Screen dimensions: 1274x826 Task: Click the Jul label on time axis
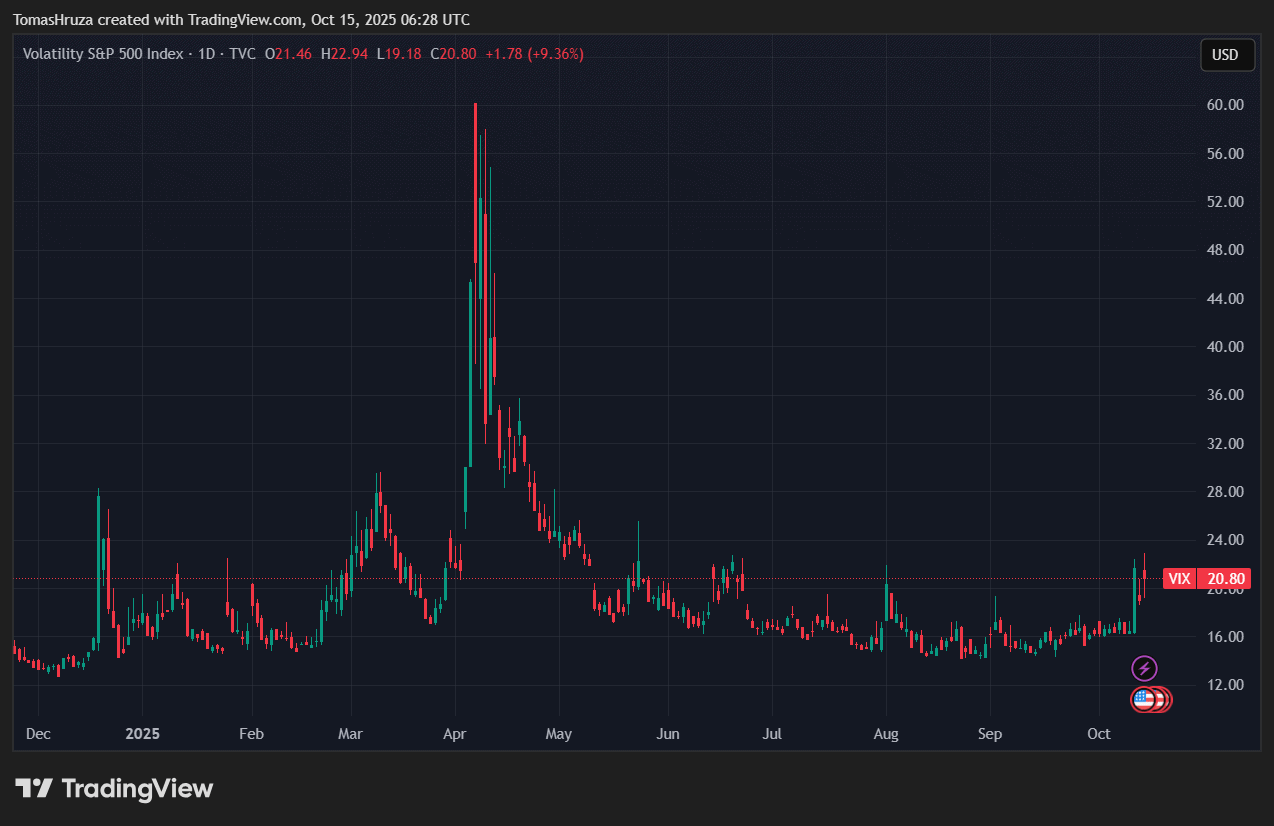pyautogui.click(x=771, y=734)
